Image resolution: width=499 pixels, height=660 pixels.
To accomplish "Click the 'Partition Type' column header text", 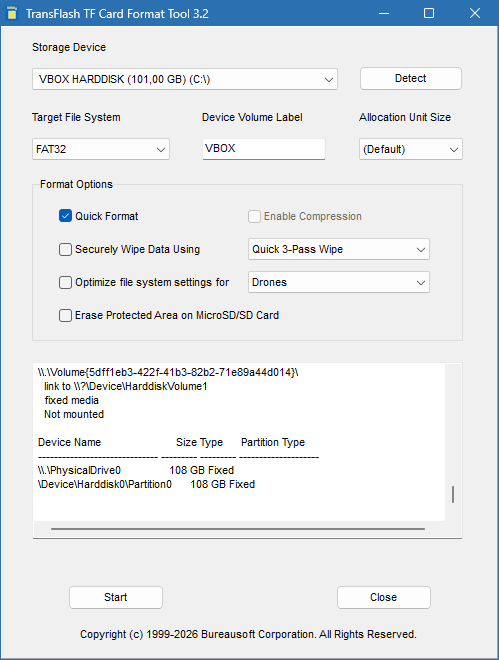I will click(x=273, y=442).
